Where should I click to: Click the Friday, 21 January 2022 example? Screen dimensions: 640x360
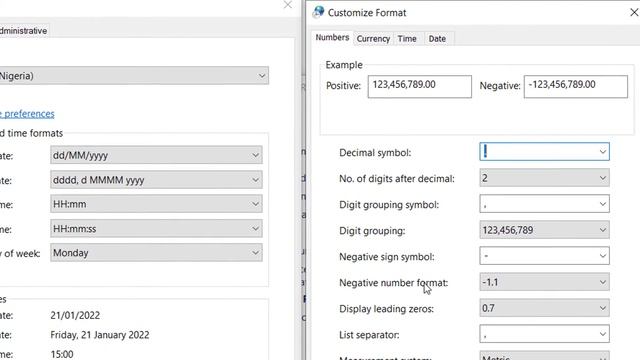click(100, 335)
